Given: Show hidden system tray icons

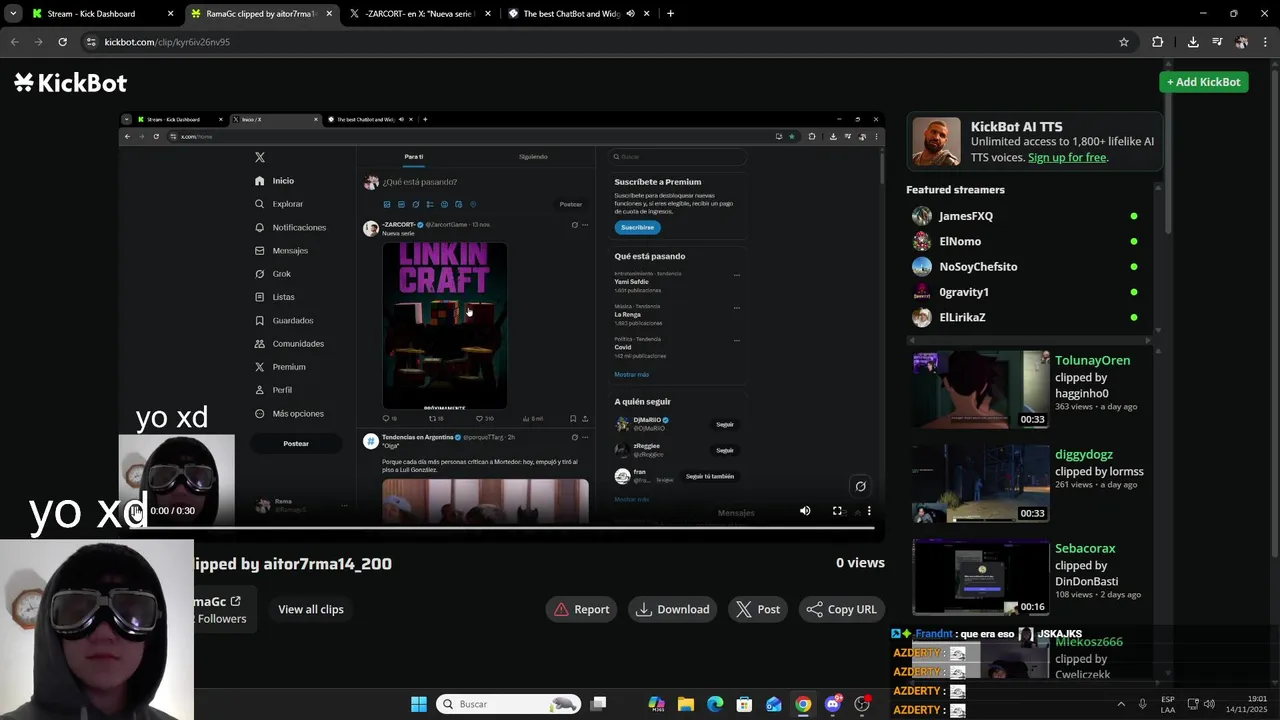Looking at the screenshot, I should click(x=1120, y=704).
